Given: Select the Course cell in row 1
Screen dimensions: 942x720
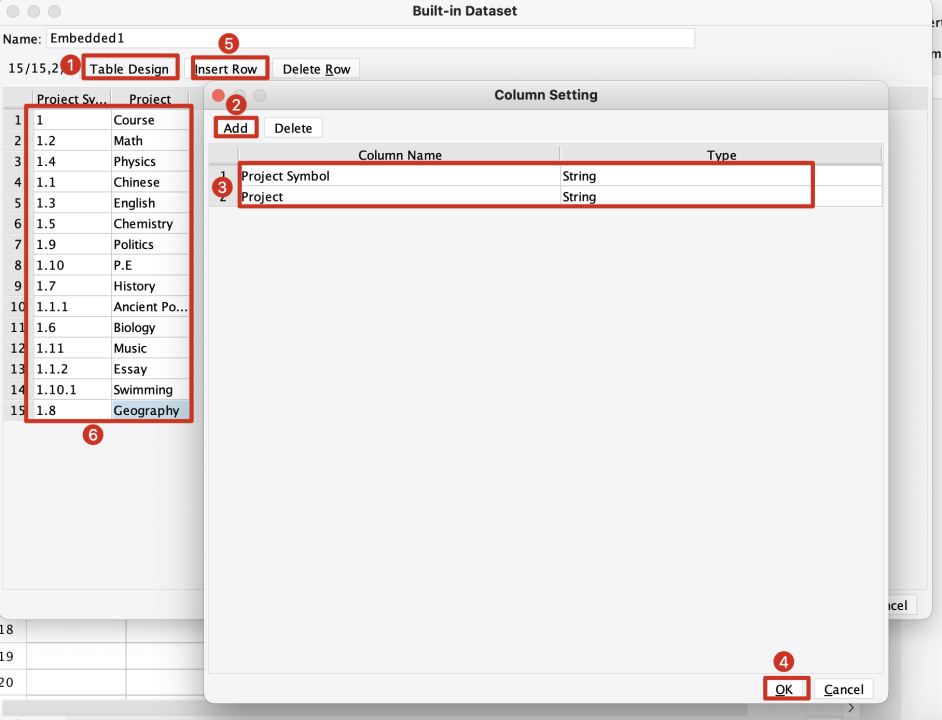Looking at the screenshot, I should pyautogui.click(x=148, y=119).
